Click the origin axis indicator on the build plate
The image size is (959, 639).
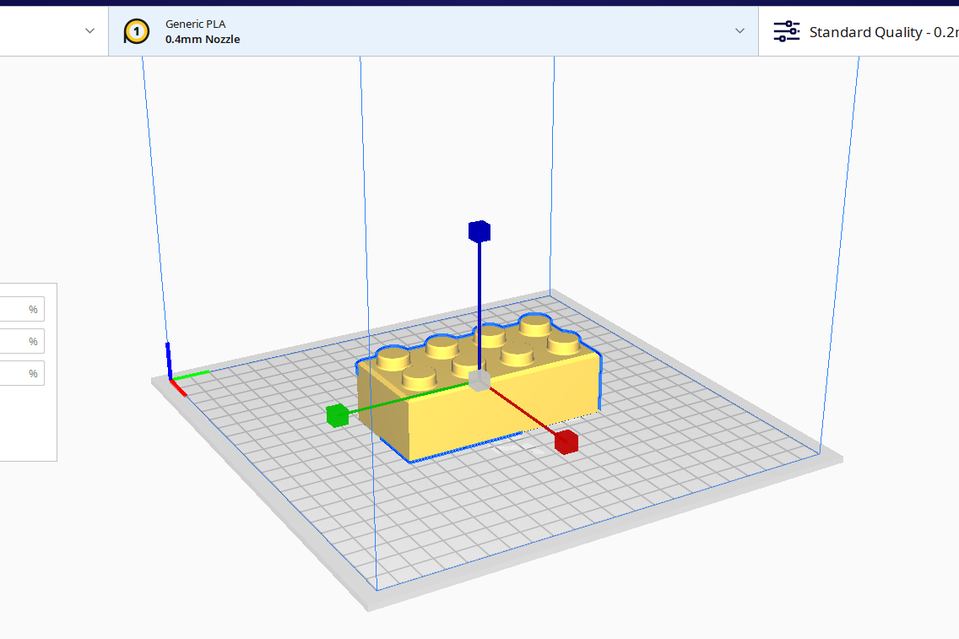(x=172, y=381)
